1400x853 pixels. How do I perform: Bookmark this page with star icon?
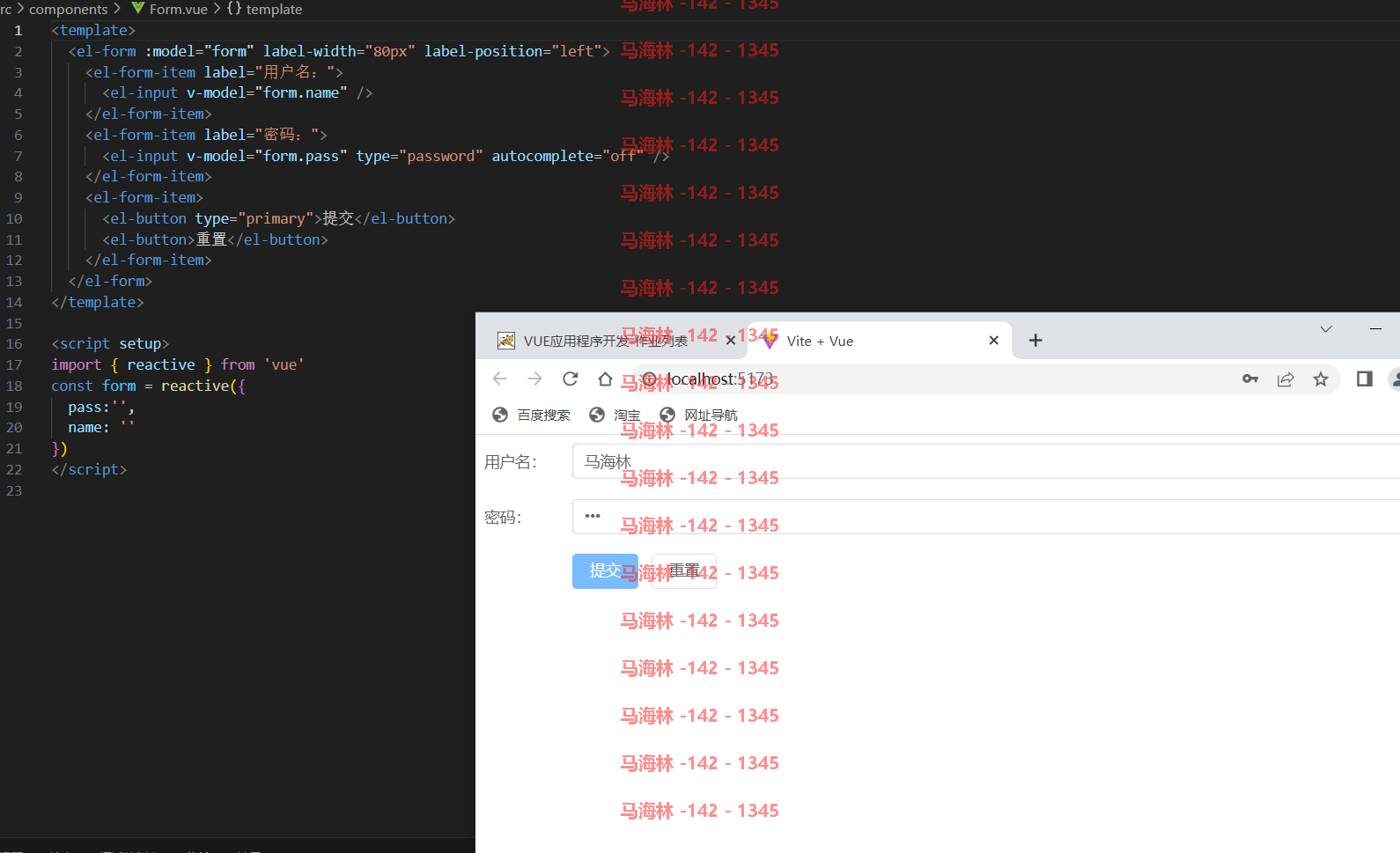pos(1321,379)
